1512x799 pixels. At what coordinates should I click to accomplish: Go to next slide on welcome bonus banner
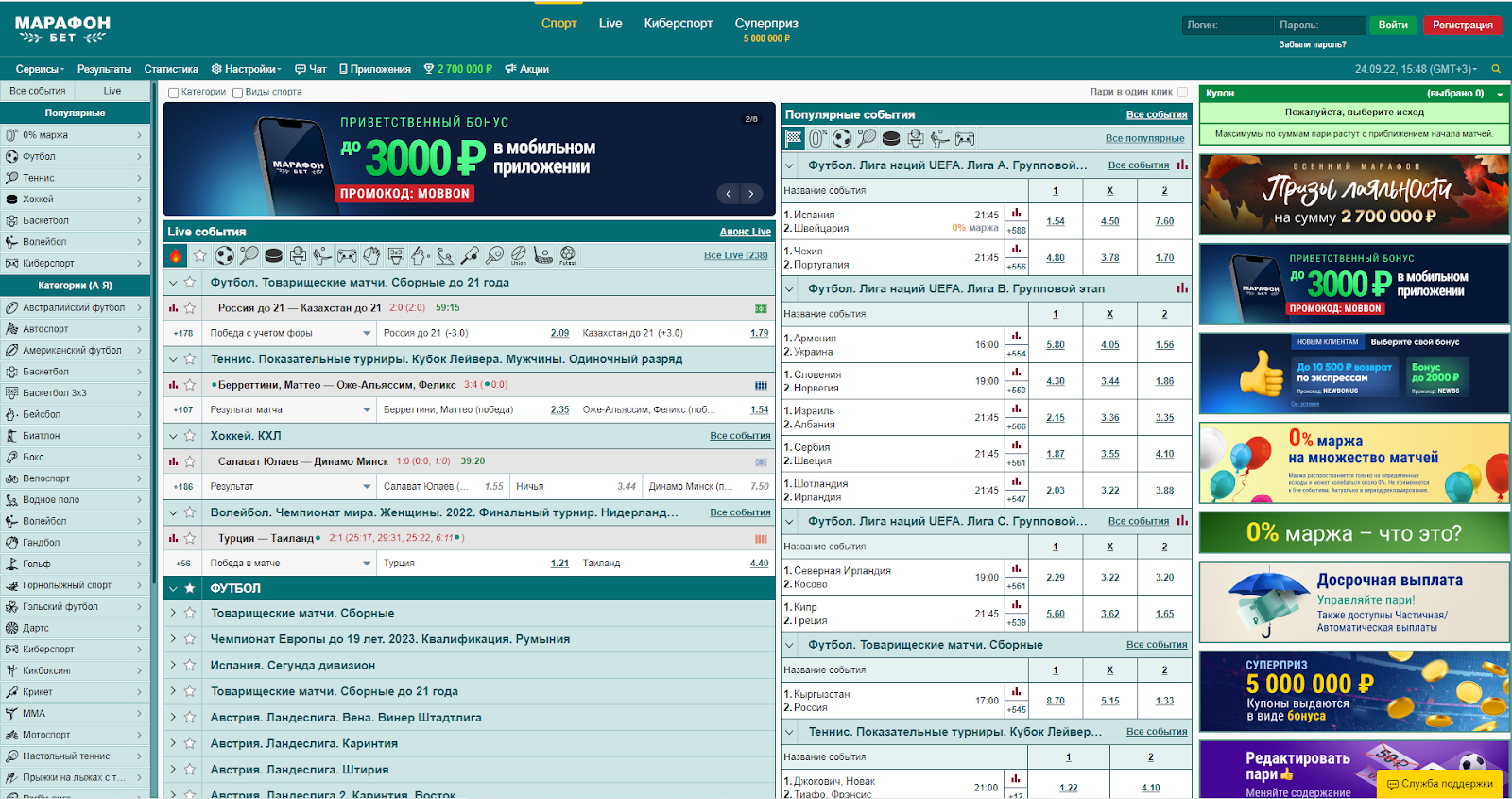pyautogui.click(x=751, y=194)
